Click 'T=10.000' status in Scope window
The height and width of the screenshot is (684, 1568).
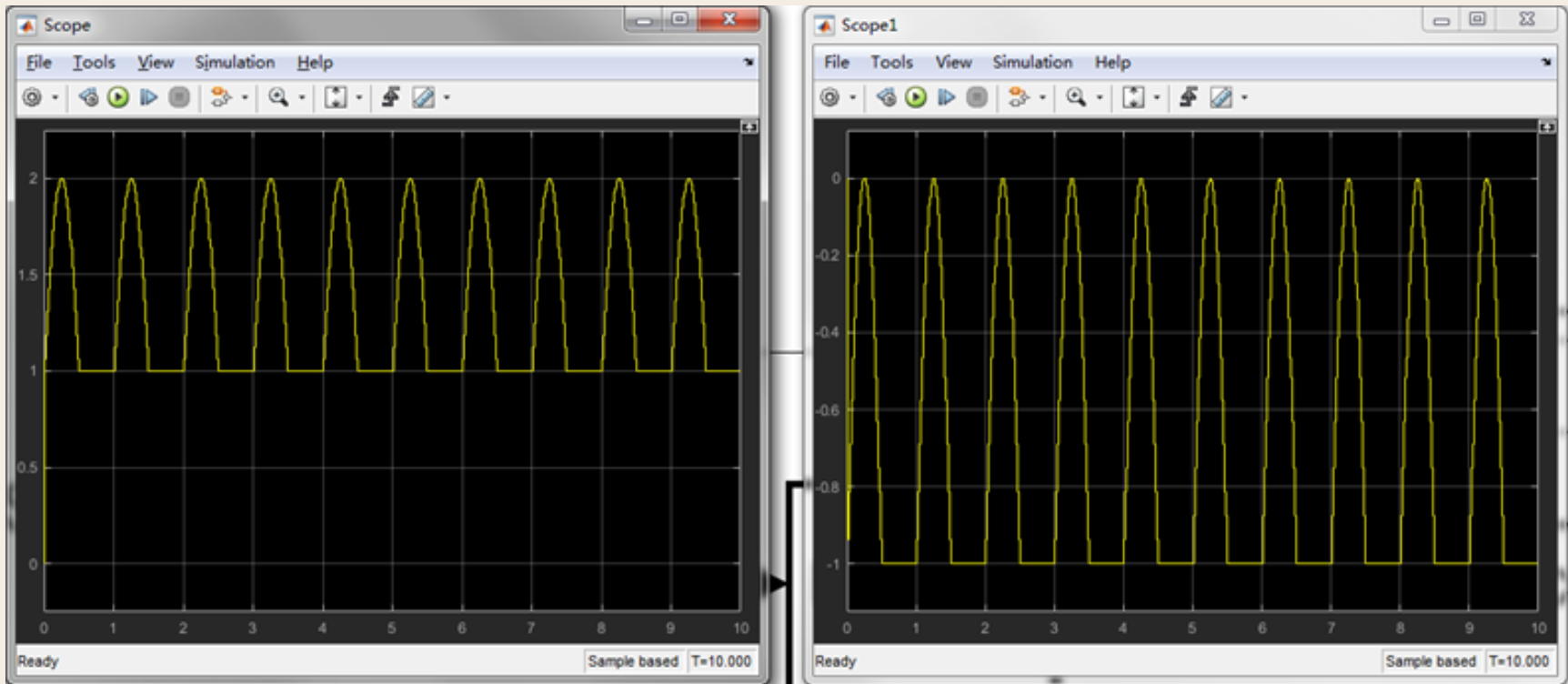[x=721, y=661]
